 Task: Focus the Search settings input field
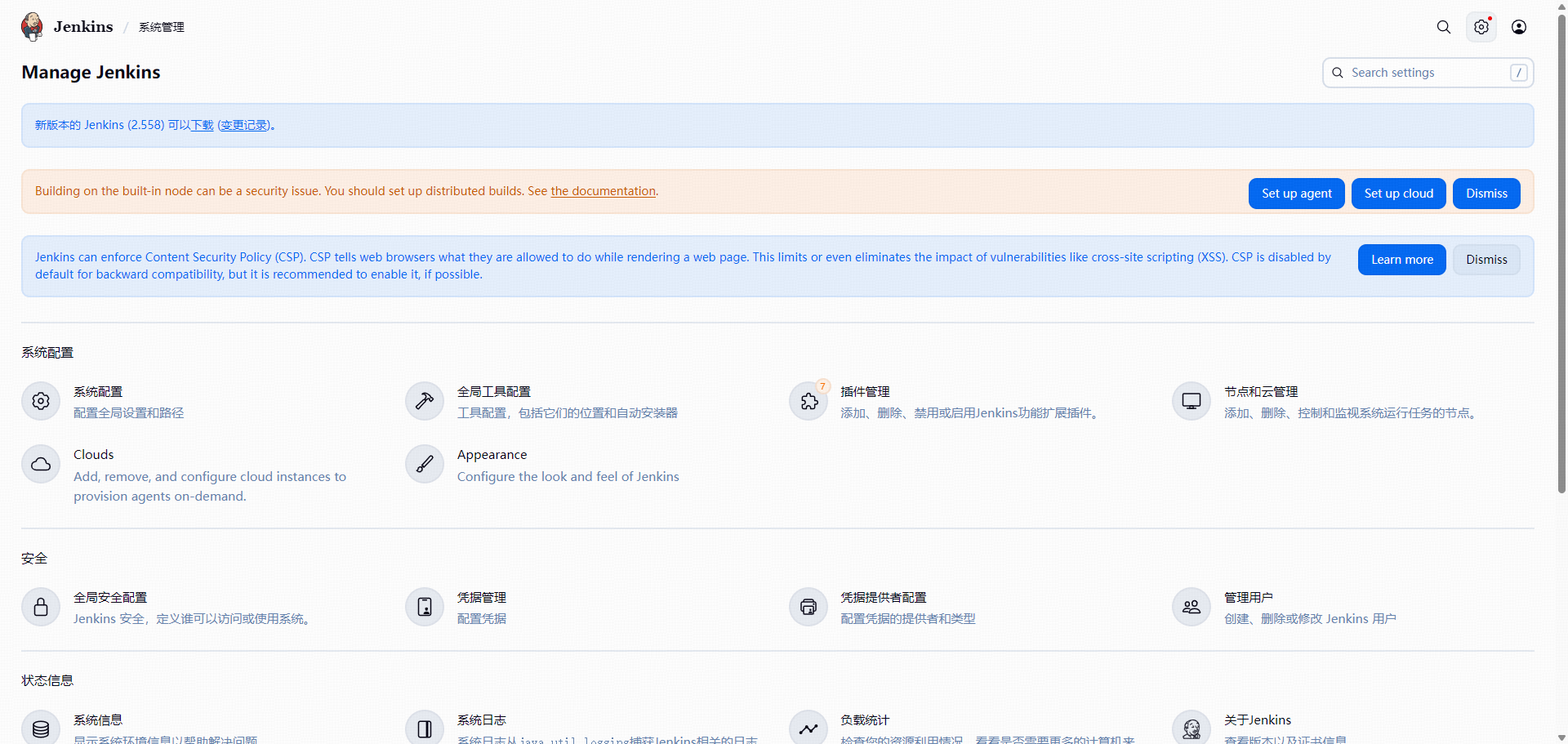(x=1428, y=73)
